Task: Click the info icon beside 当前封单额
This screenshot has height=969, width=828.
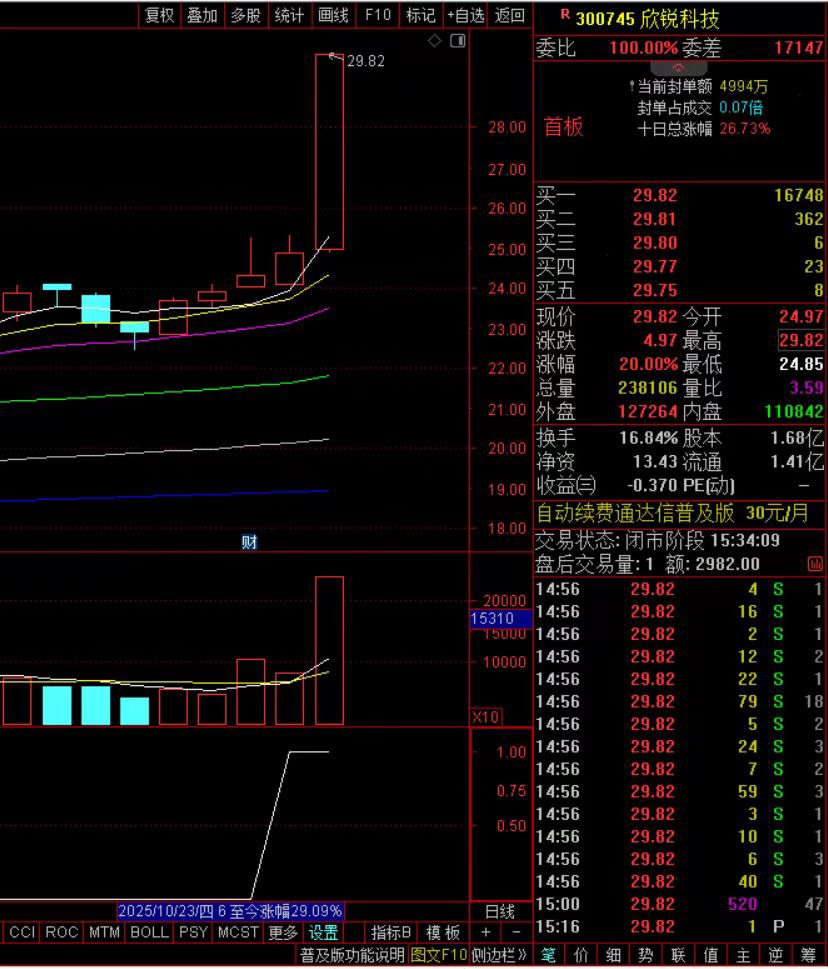Action: click(x=632, y=86)
